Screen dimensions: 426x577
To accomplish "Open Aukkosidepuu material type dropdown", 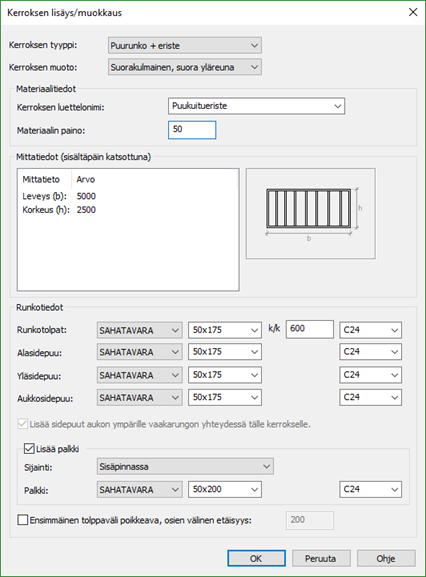I will 139,397.
